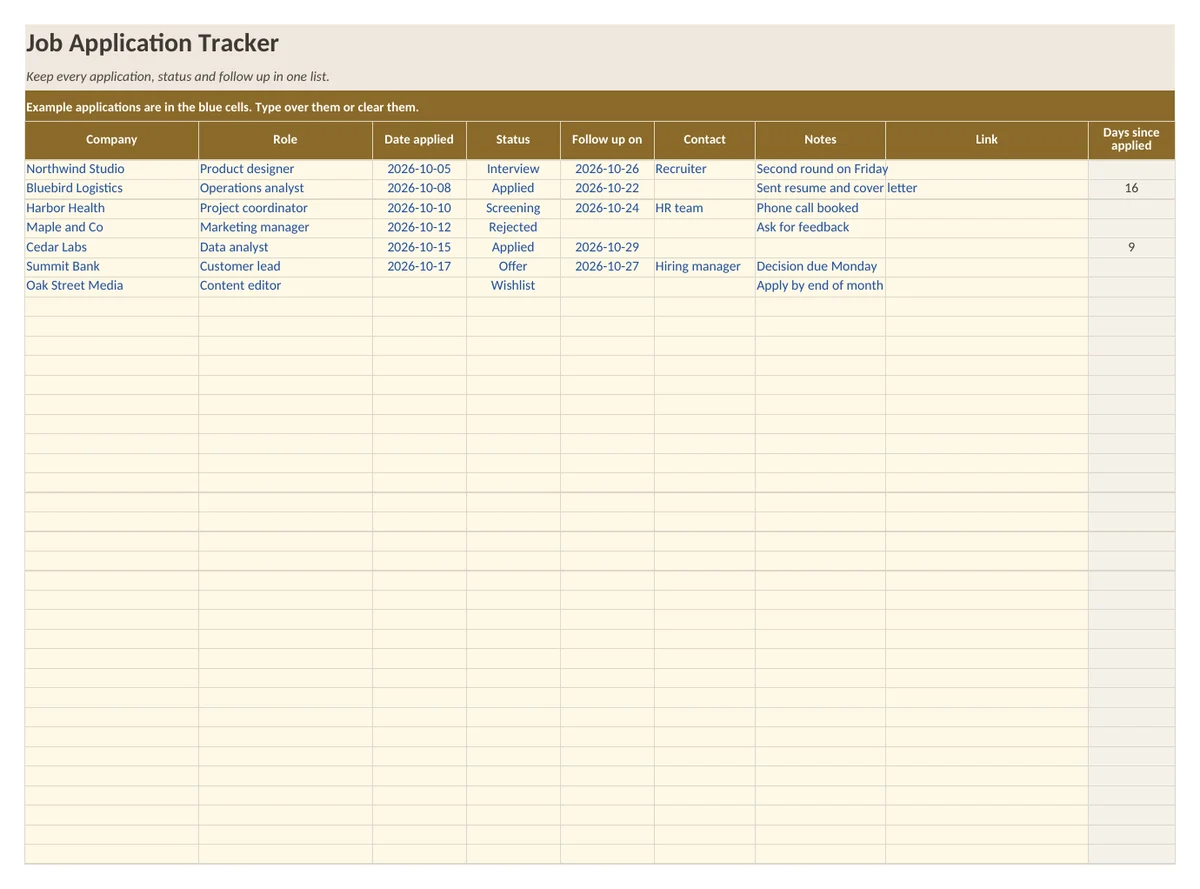Click date applied 2026-10-12
Viewport: 1200px width, 889px height.
[x=419, y=227]
